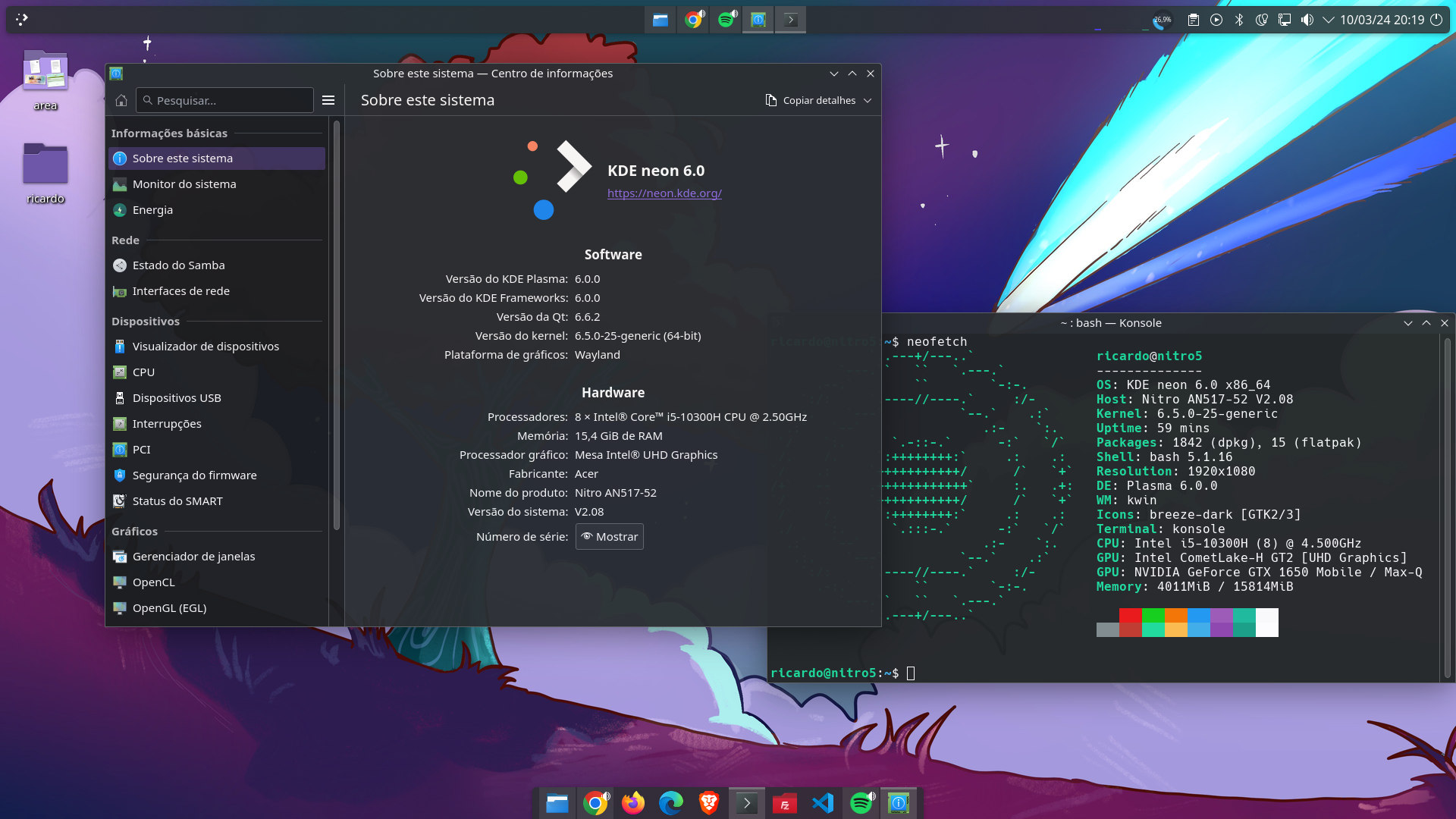Open the 'ricardo' folder on the desktop

[45, 173]
